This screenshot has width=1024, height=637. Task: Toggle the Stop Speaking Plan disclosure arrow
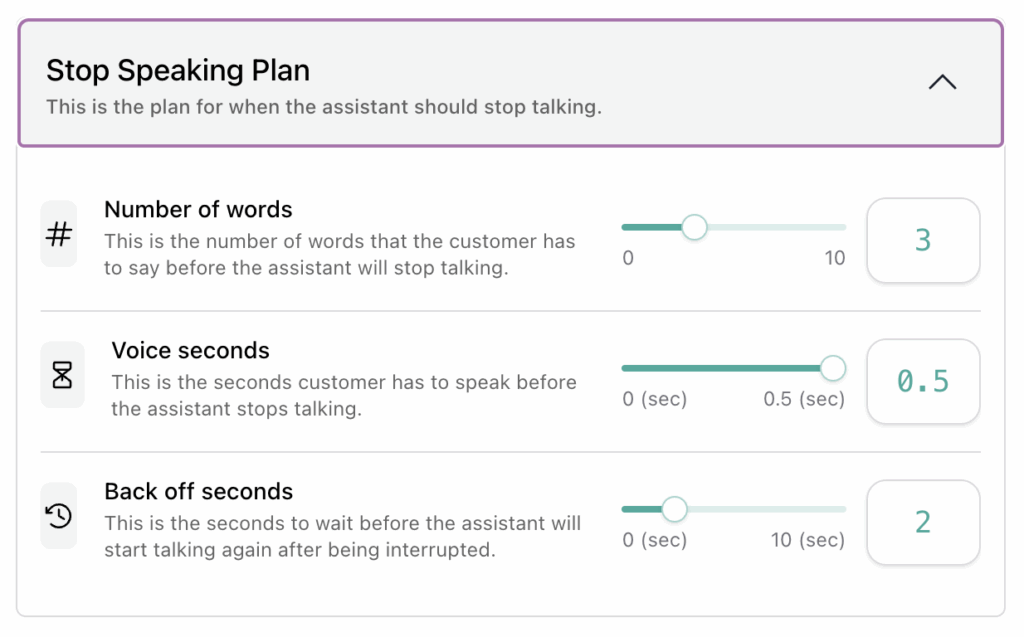pos(941,82)
